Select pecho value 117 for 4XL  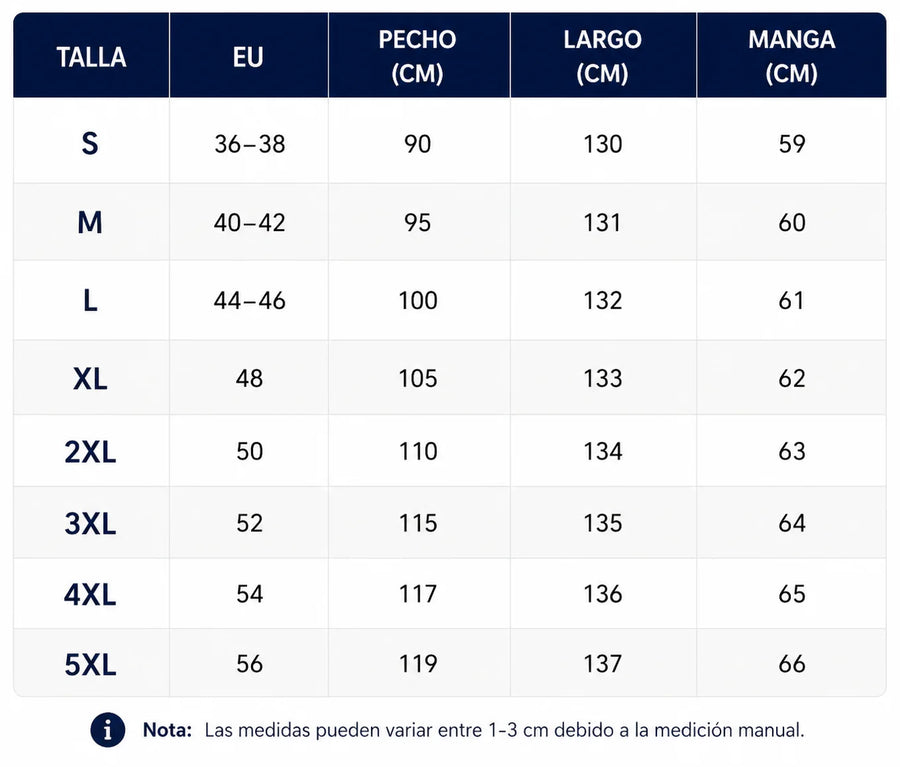click(x=418, y=594)
